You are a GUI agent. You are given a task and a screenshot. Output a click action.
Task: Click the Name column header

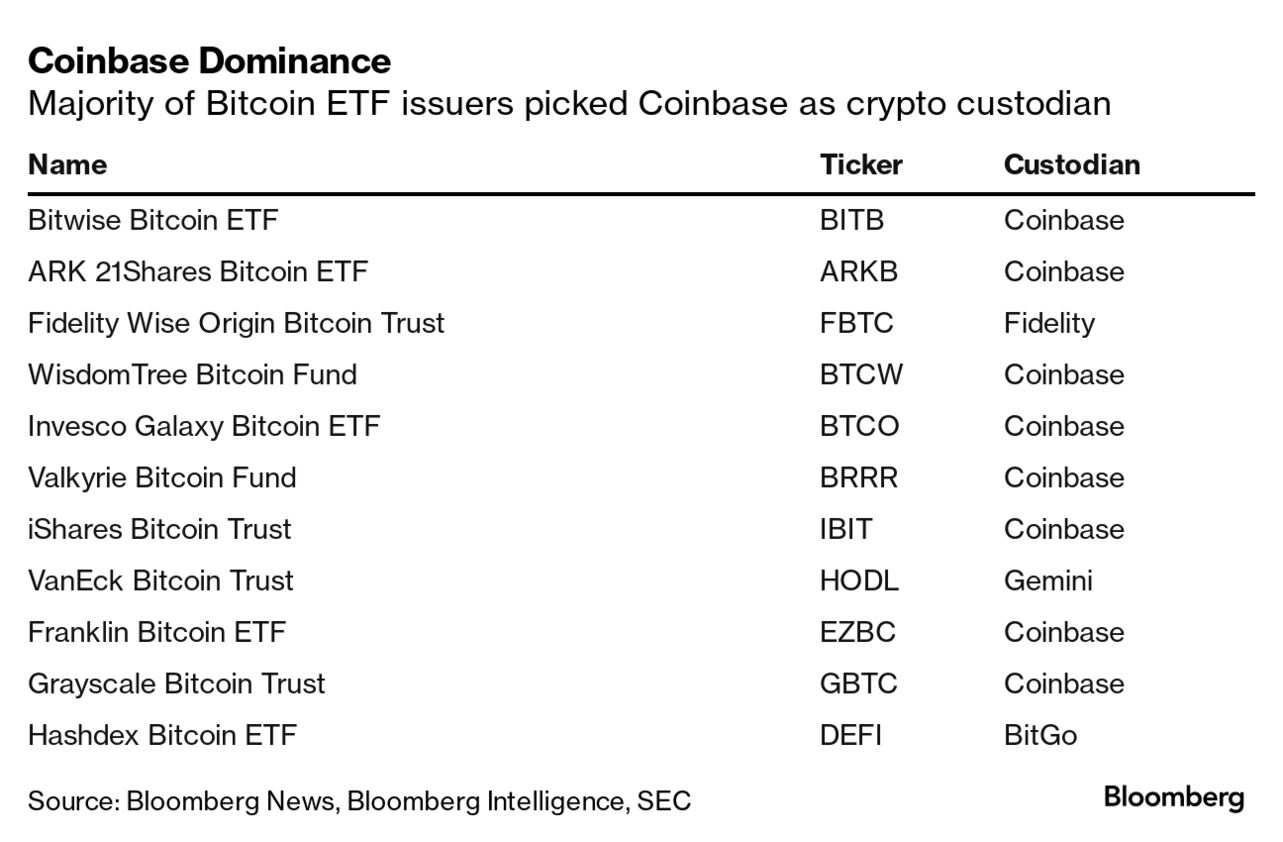click(67, 164)
